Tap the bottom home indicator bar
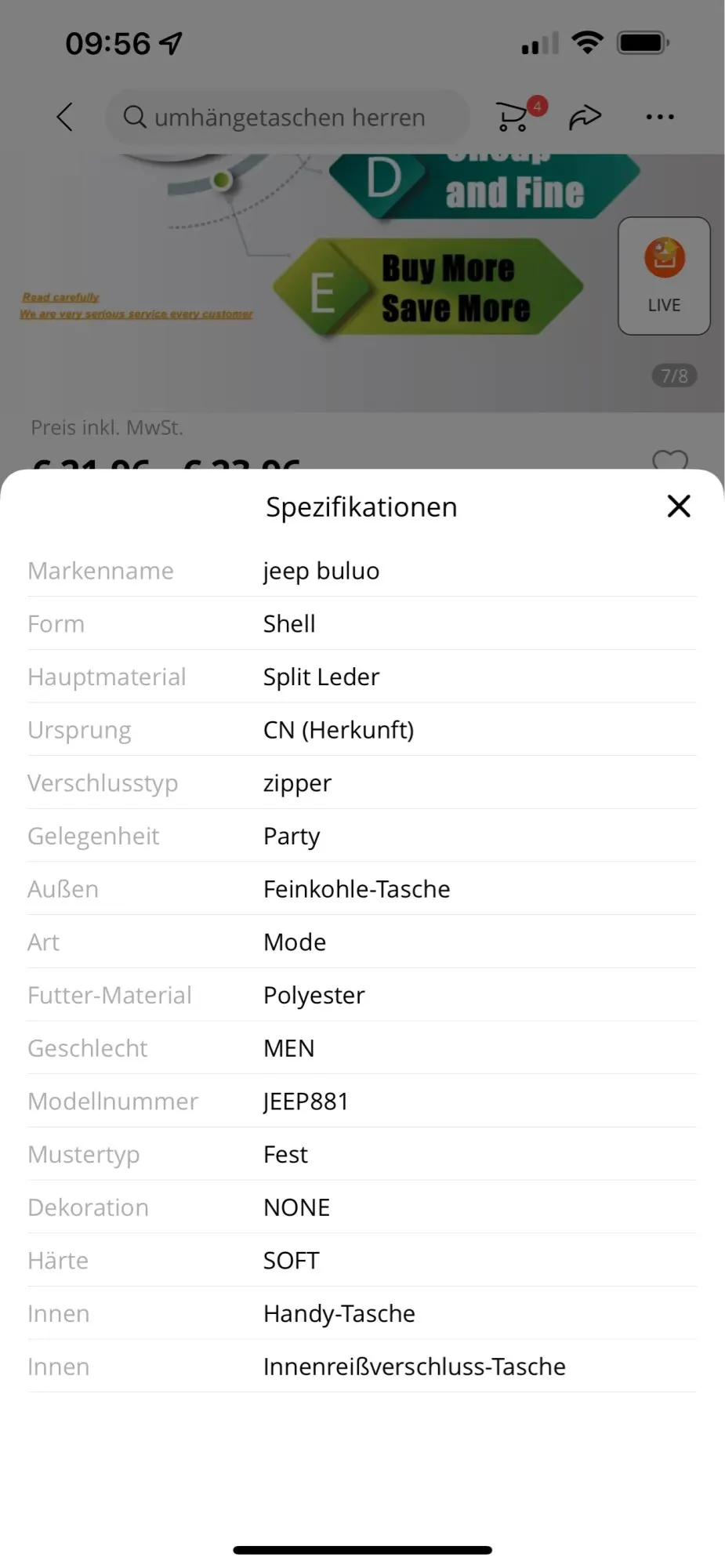 point(362,1550)
